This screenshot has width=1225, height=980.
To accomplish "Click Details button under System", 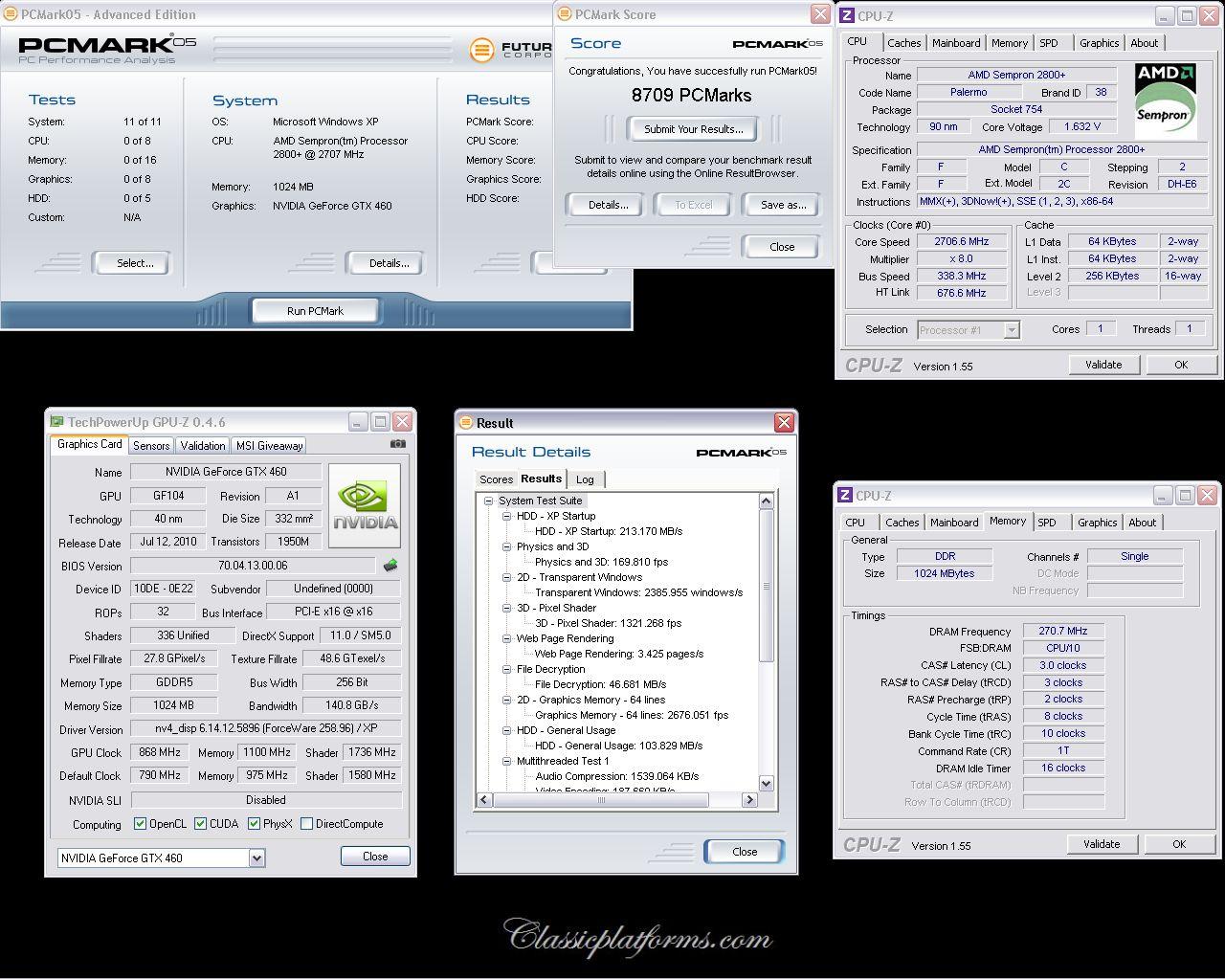I will coord(389,263).
